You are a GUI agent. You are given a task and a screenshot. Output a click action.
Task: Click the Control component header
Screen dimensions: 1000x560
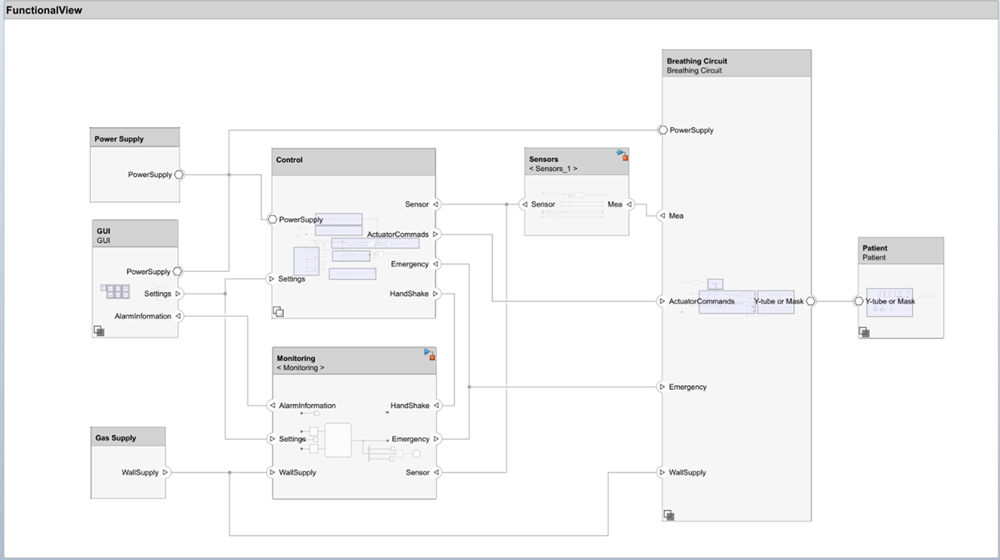tap(354, 160)
